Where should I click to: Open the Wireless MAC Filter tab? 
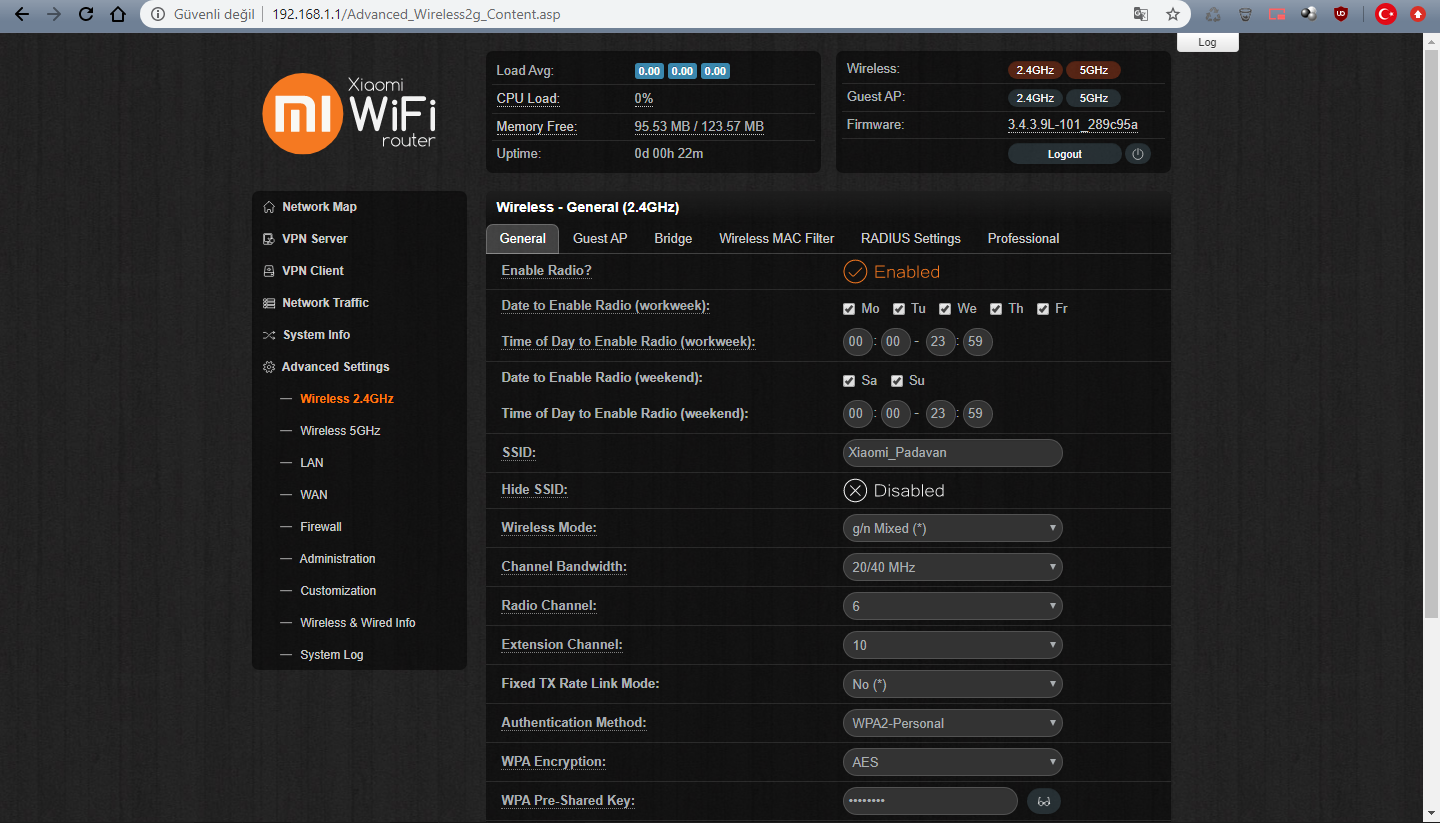(x=777, y=238)
